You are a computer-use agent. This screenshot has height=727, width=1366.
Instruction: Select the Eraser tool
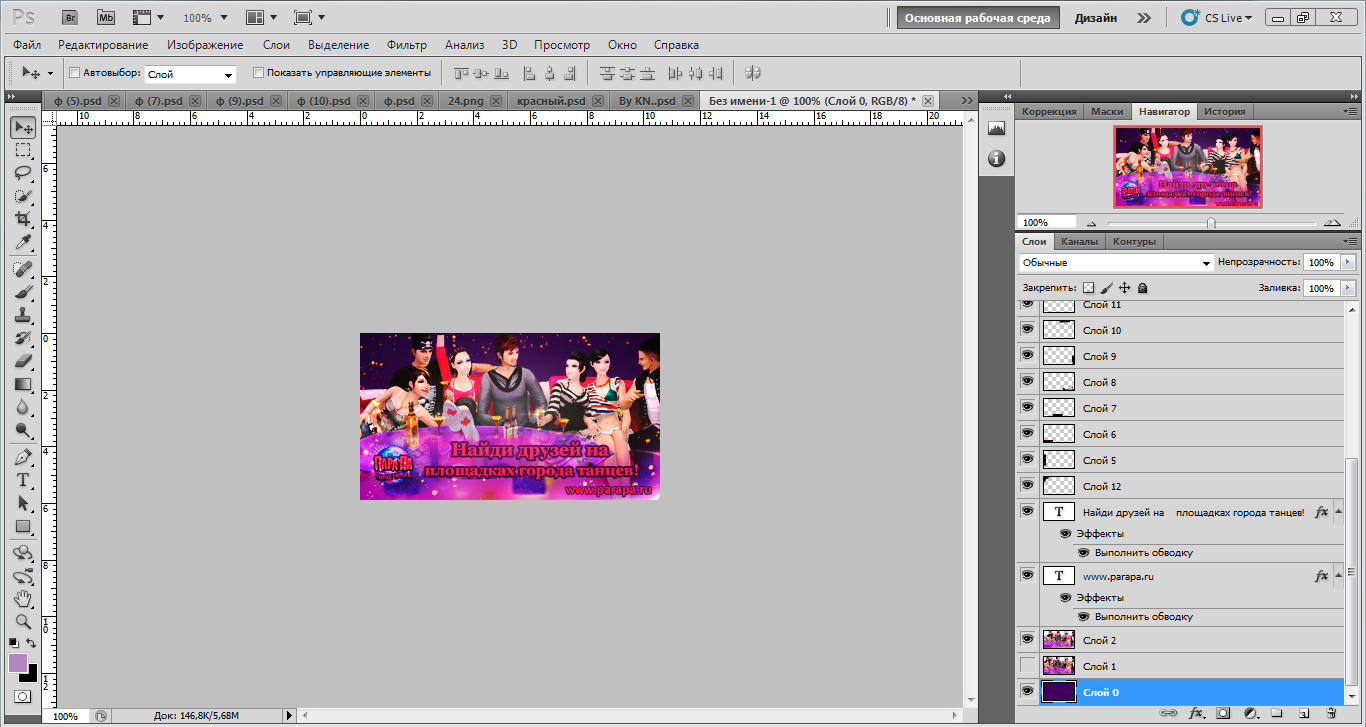[23, 361]
